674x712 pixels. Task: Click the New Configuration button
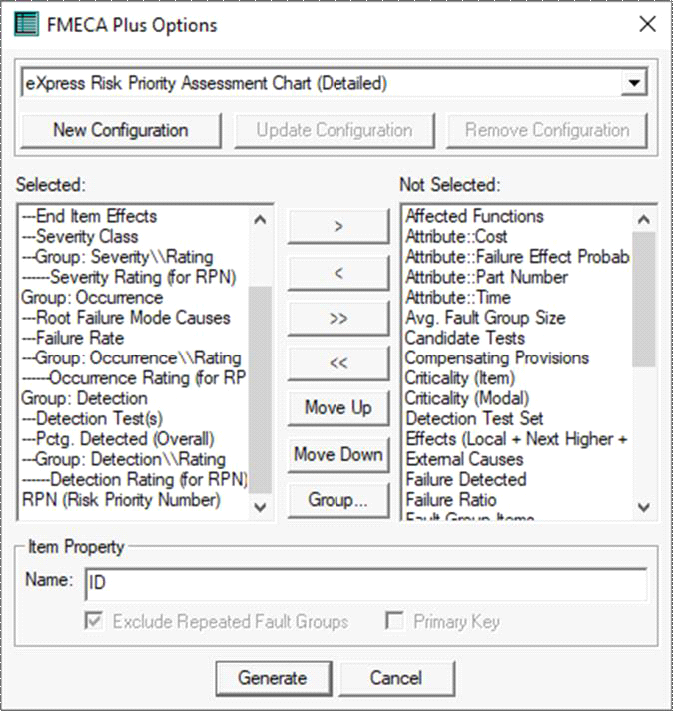[x=121, y=130]
